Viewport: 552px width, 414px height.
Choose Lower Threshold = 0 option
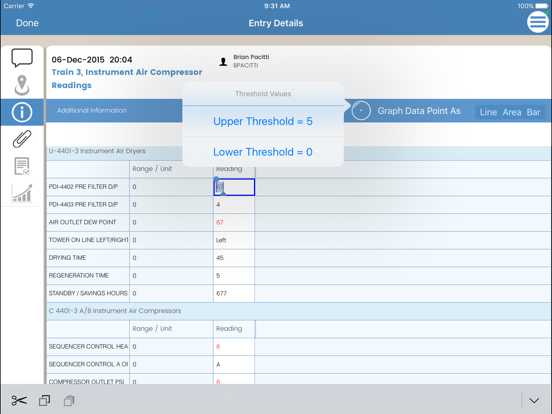(x=263, y=152)
